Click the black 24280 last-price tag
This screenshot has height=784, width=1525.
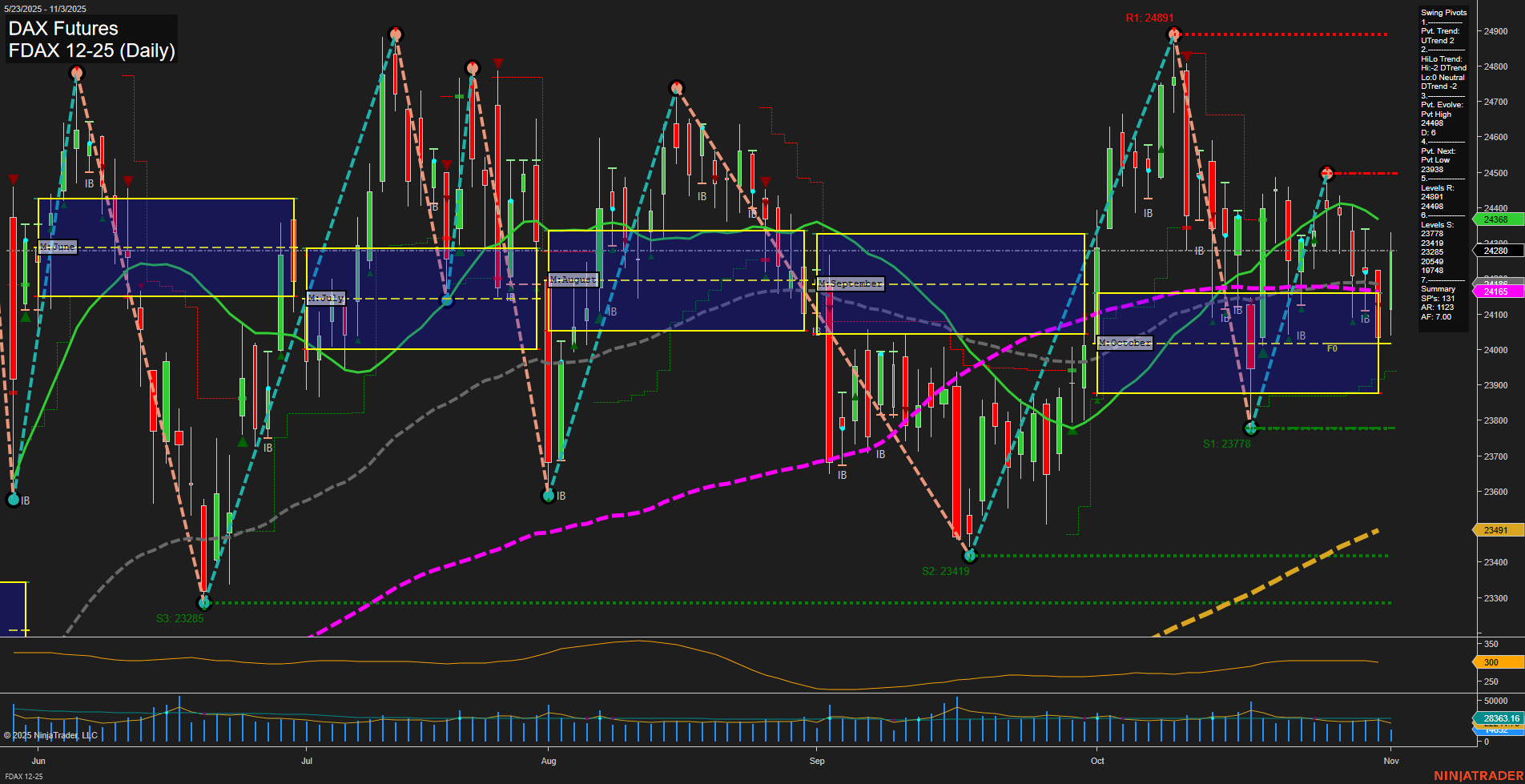coord(1495,251)
